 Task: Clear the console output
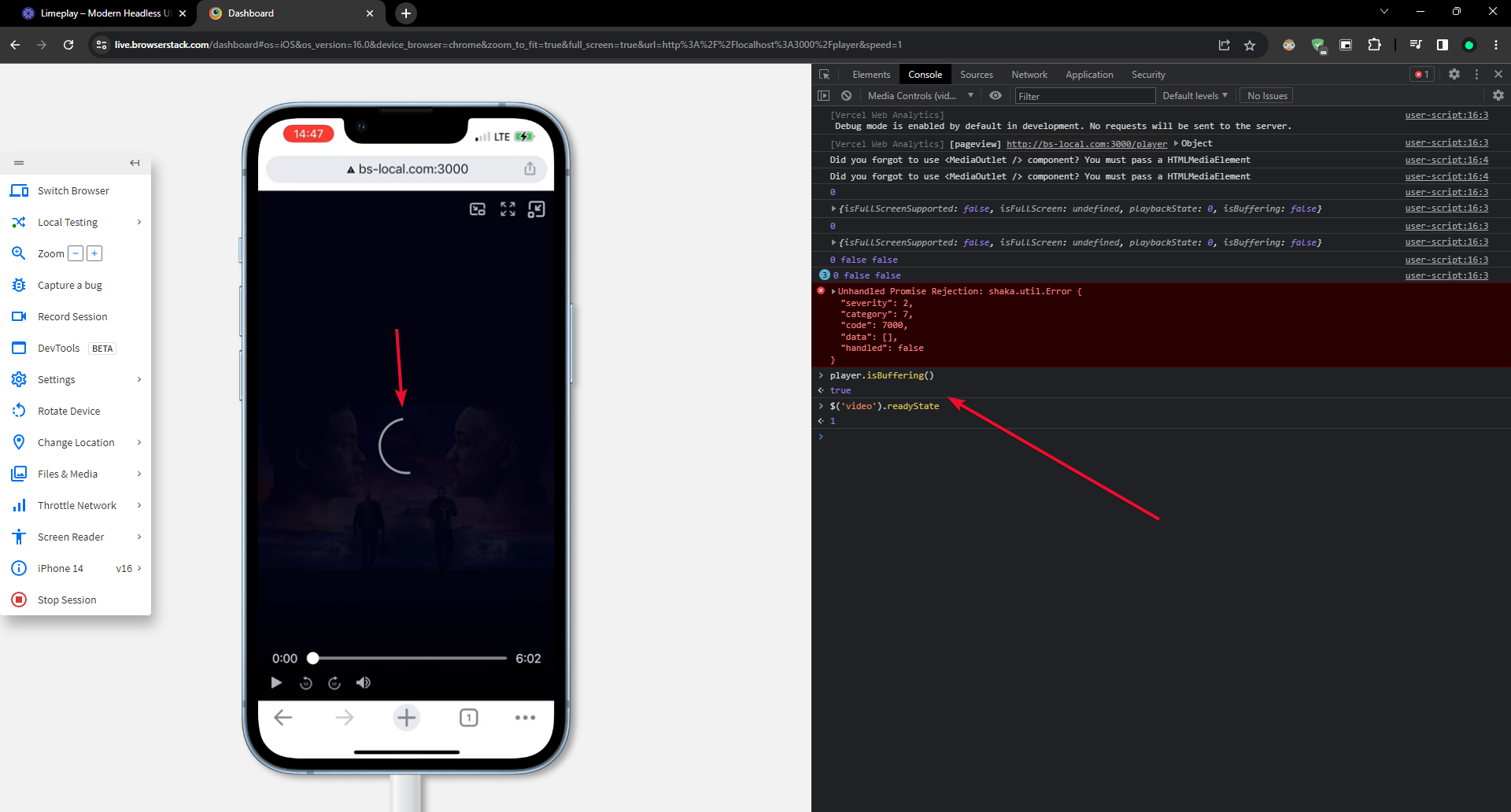point(846,95)
